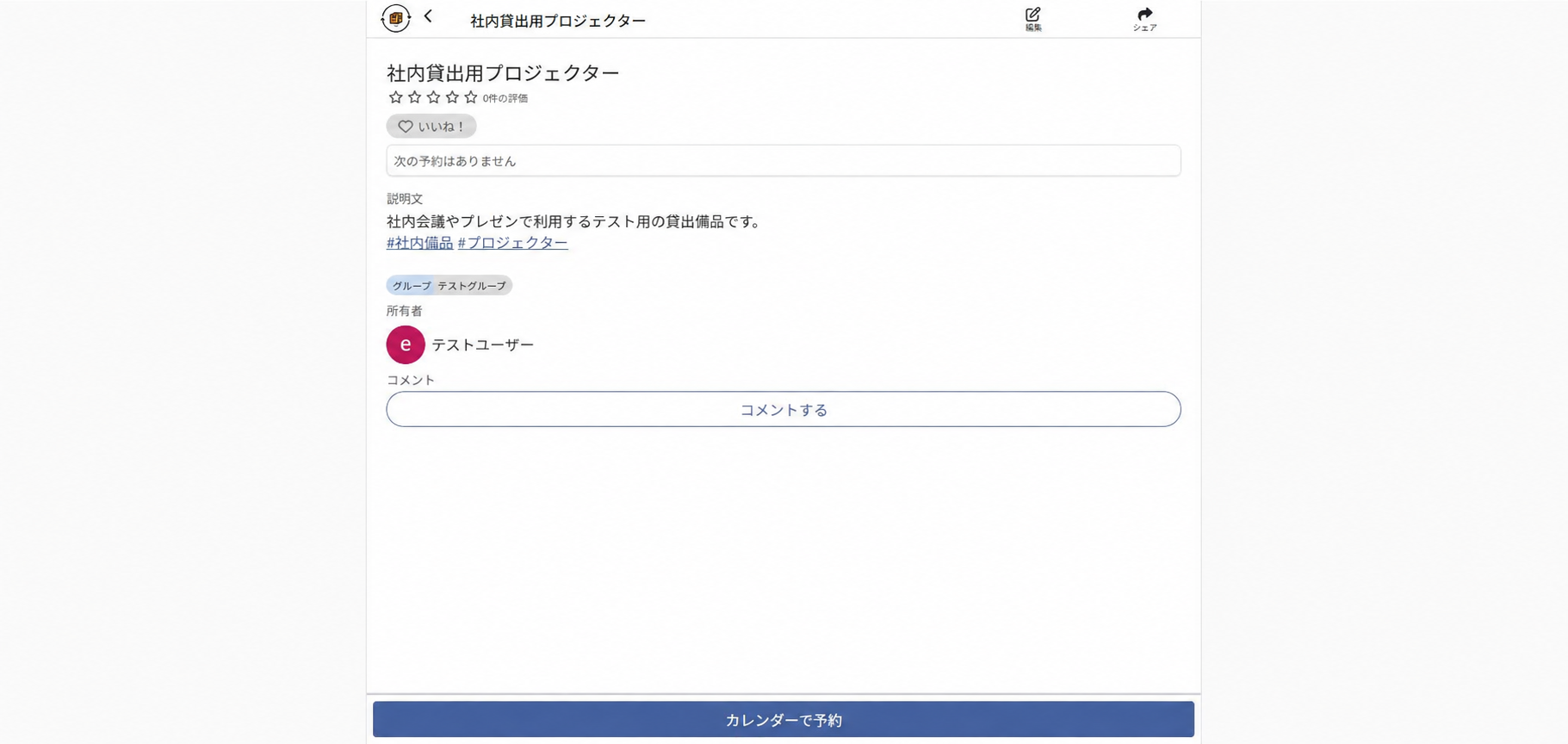This screenshot has width=1568, height=744.
Task: Click the 次の予約はありません box
Action: (784, 161)
